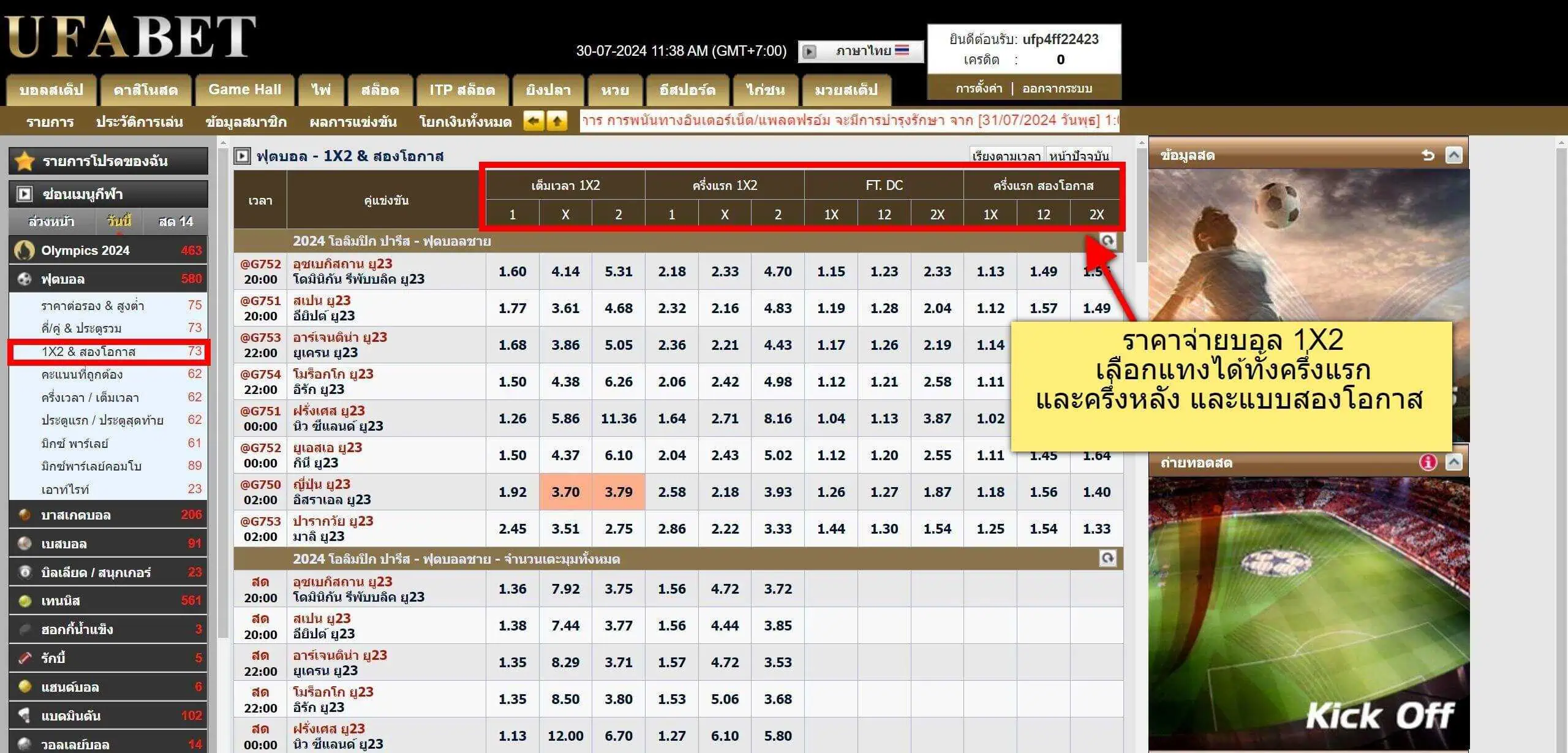The image size is (1568, 753).
Task: Expand the เทนนิส sport category
Action: tap(108, 600)
